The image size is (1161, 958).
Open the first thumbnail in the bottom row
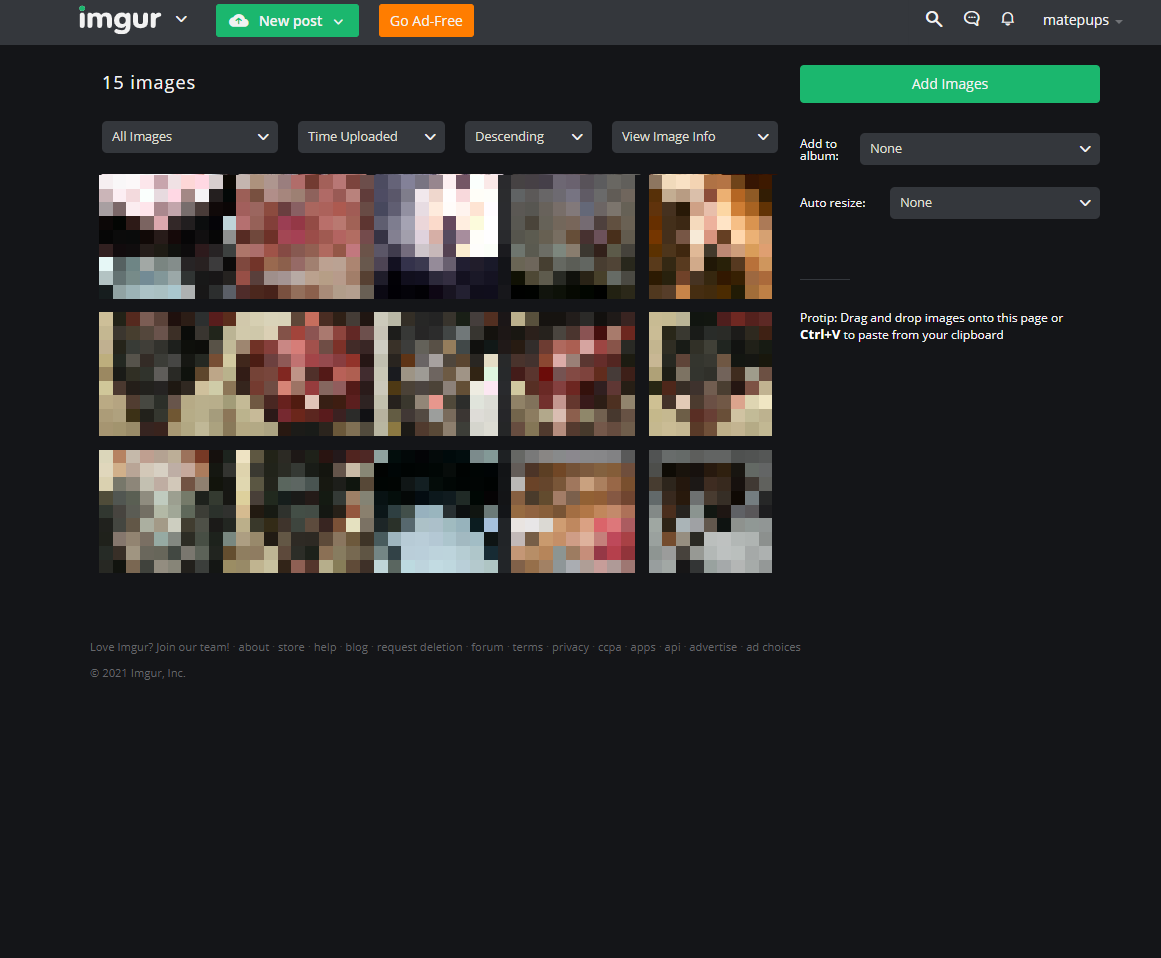click(161, 512)
